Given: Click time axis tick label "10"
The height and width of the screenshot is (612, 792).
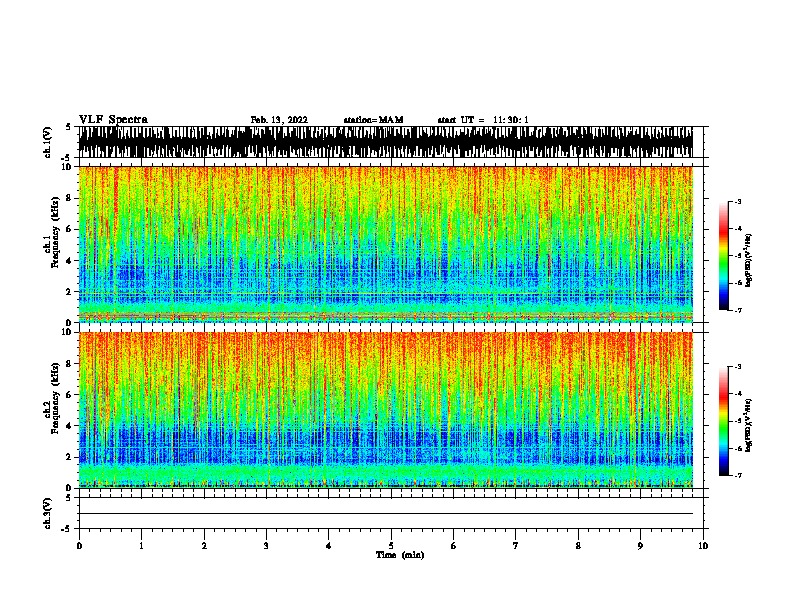Looking at the screenshot, I should click(703, 546).
